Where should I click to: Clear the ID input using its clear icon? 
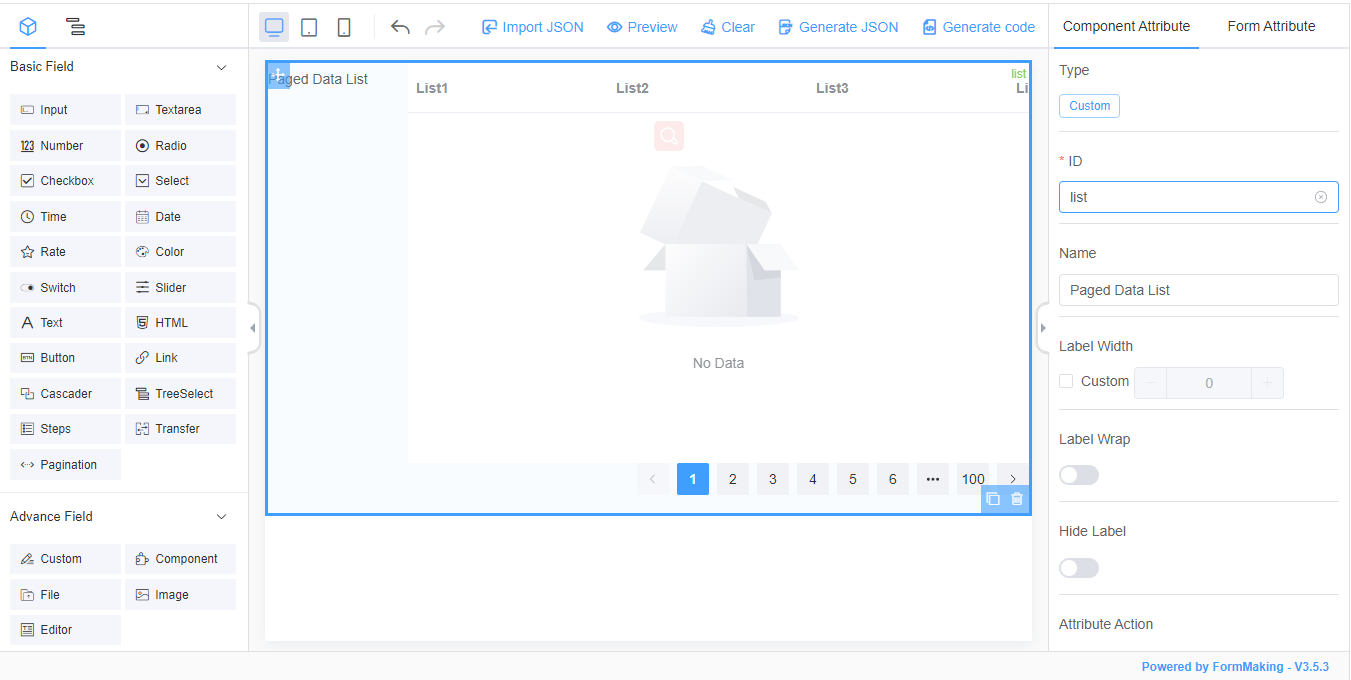(x=1321, y=197)
